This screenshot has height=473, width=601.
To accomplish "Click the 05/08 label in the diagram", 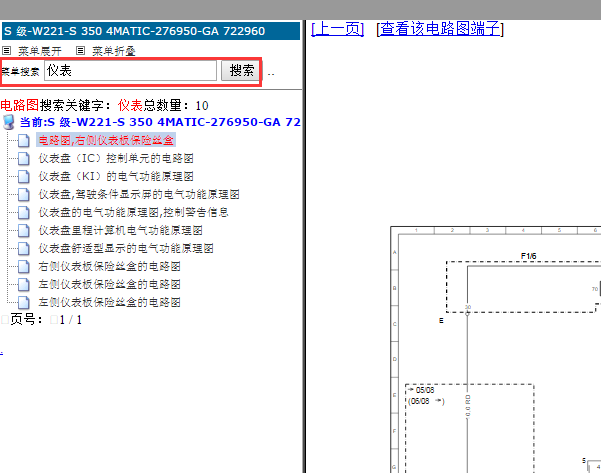I will (x=425, y=390).
